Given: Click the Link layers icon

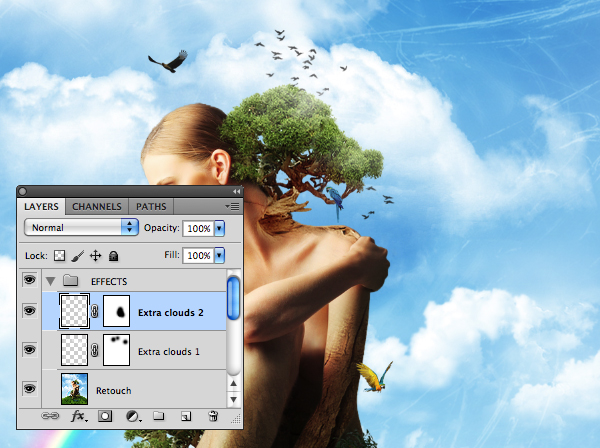Looking at the screenshot, I should [50, 416].
